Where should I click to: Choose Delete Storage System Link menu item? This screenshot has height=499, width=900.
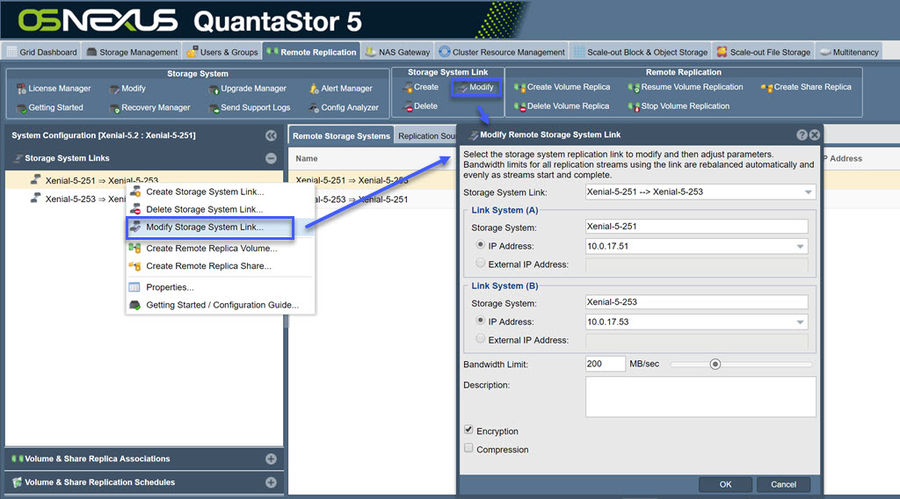coord(220,210)
